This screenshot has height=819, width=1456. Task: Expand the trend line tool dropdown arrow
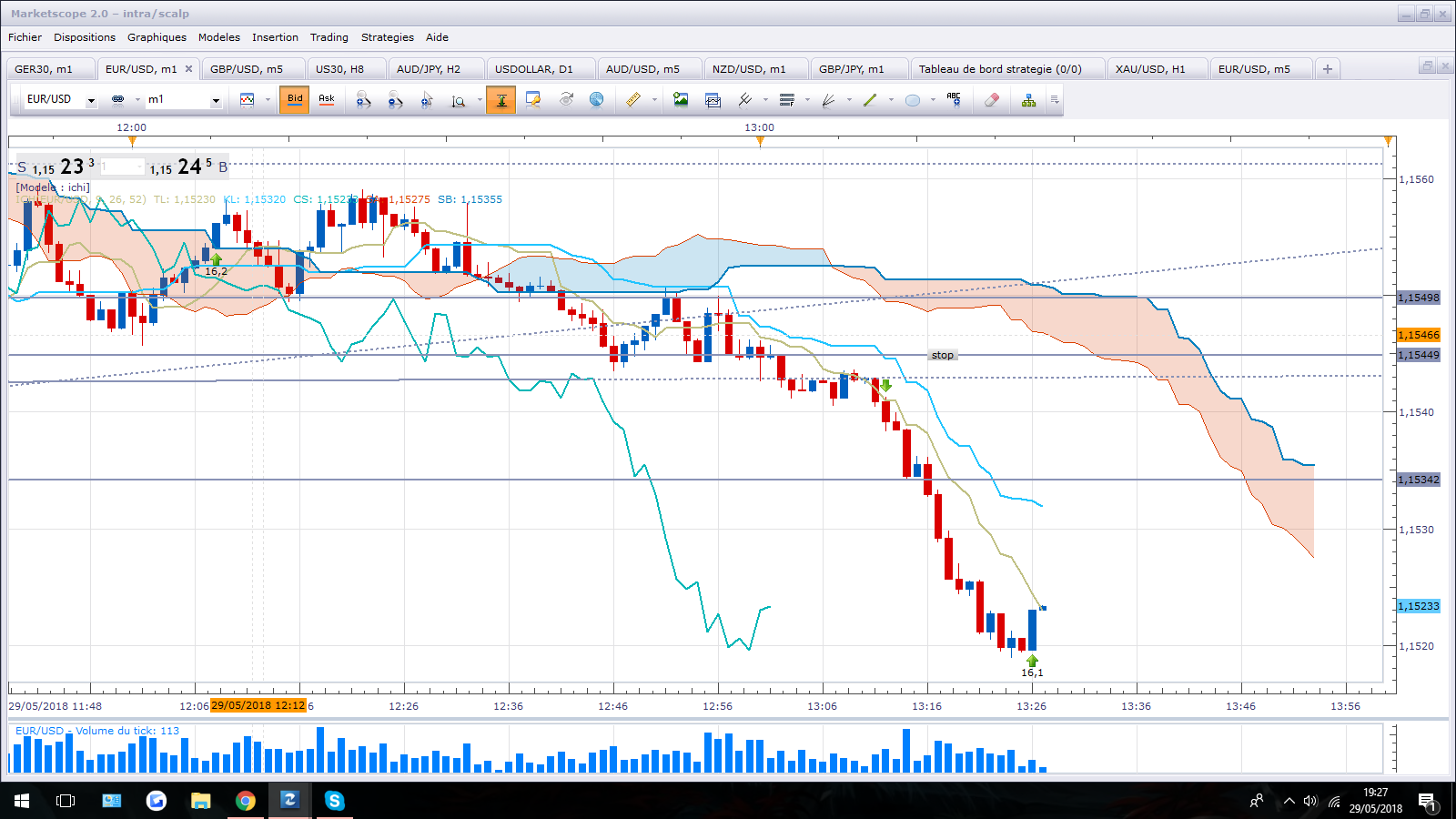(x=891, y=100)
